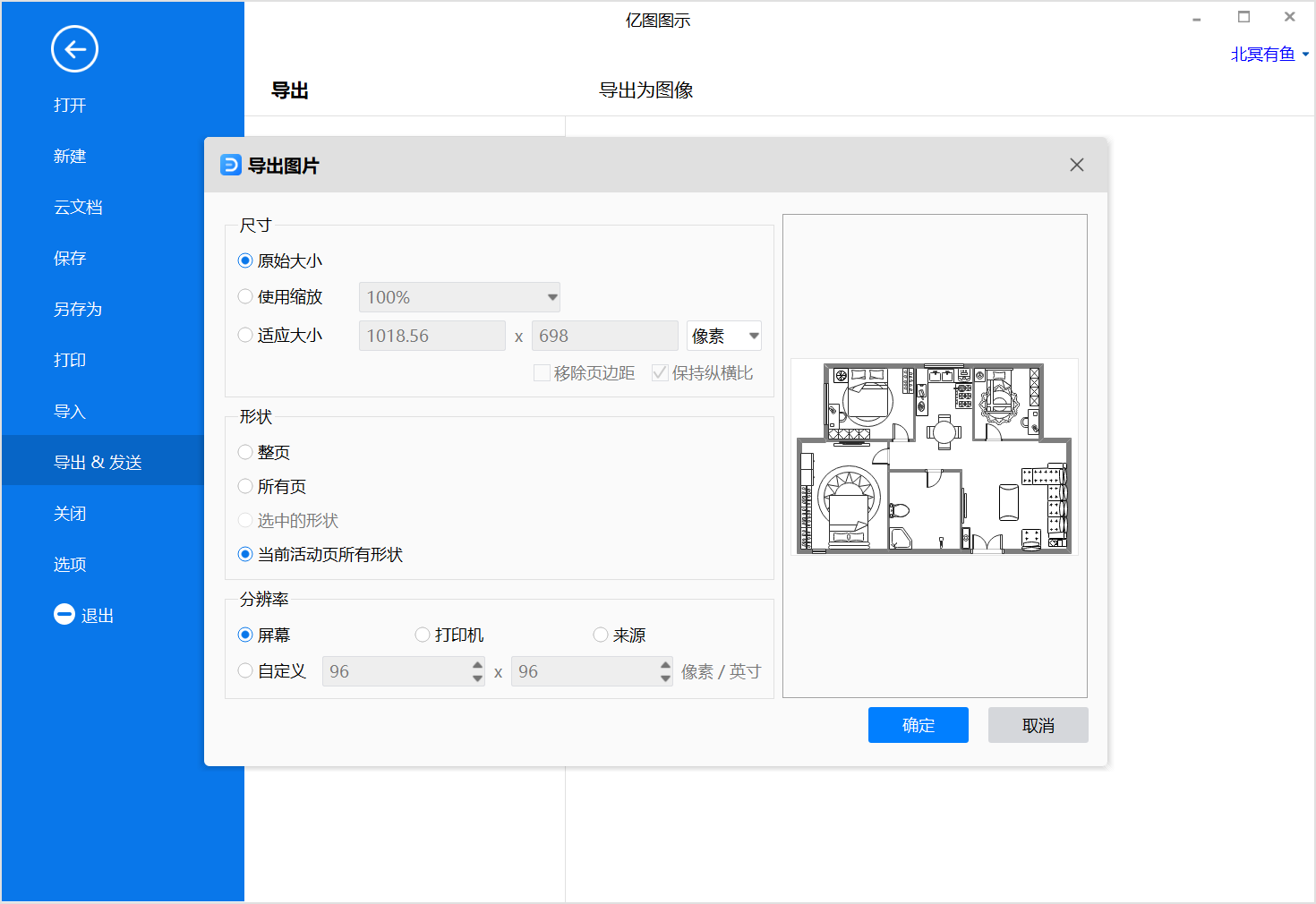Image resolution: width=1316 pixels, height=904 pixels.
Task: Click the 另存为 menu item
Action: (78, 309)
